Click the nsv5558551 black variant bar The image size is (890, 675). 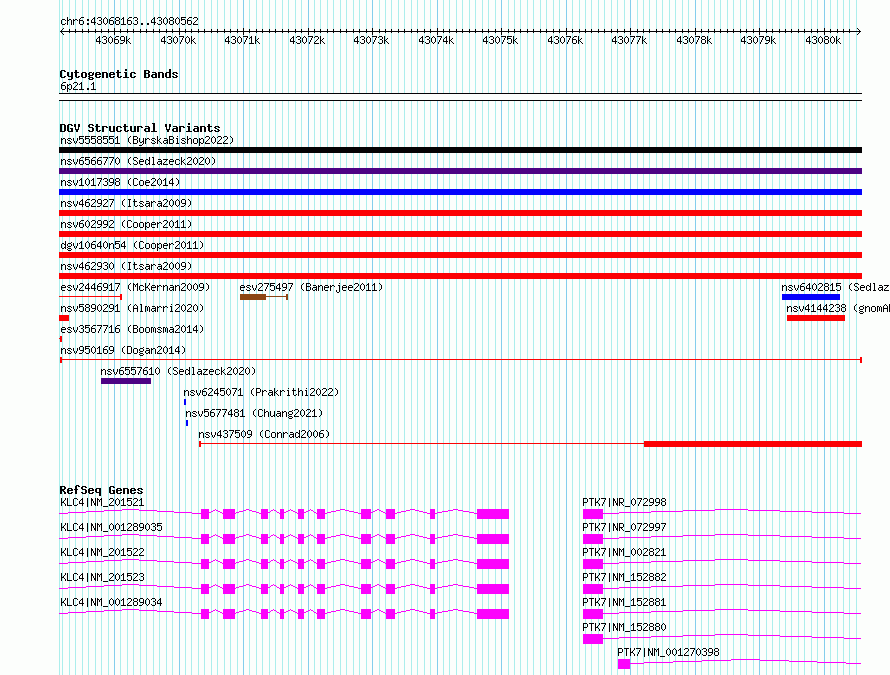click(460, 150)
